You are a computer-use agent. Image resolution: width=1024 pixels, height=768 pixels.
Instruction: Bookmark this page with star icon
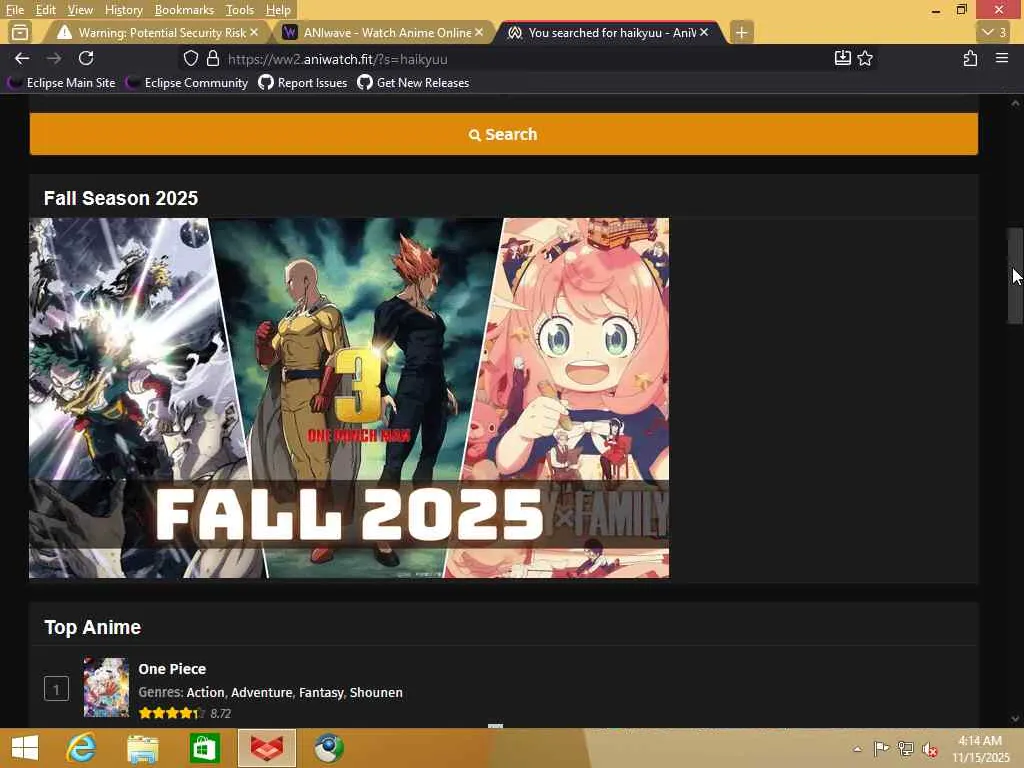click(x=865, y=58)
